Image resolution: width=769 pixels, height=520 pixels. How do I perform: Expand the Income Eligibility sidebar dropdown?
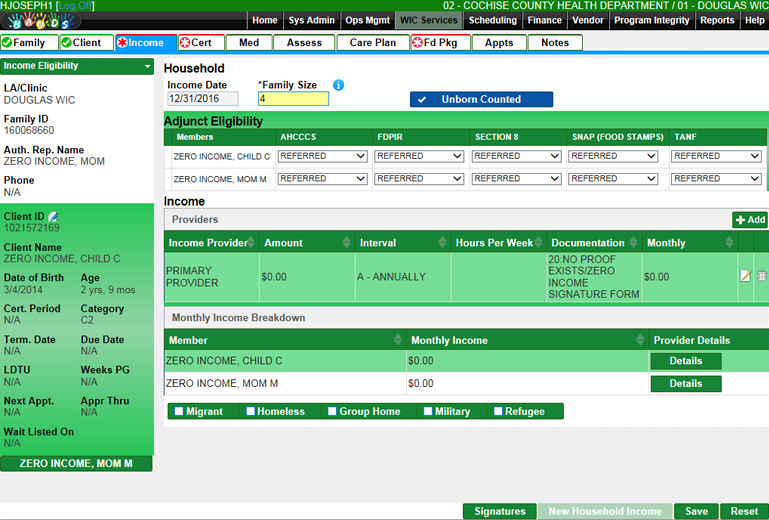tap(148, 66)
